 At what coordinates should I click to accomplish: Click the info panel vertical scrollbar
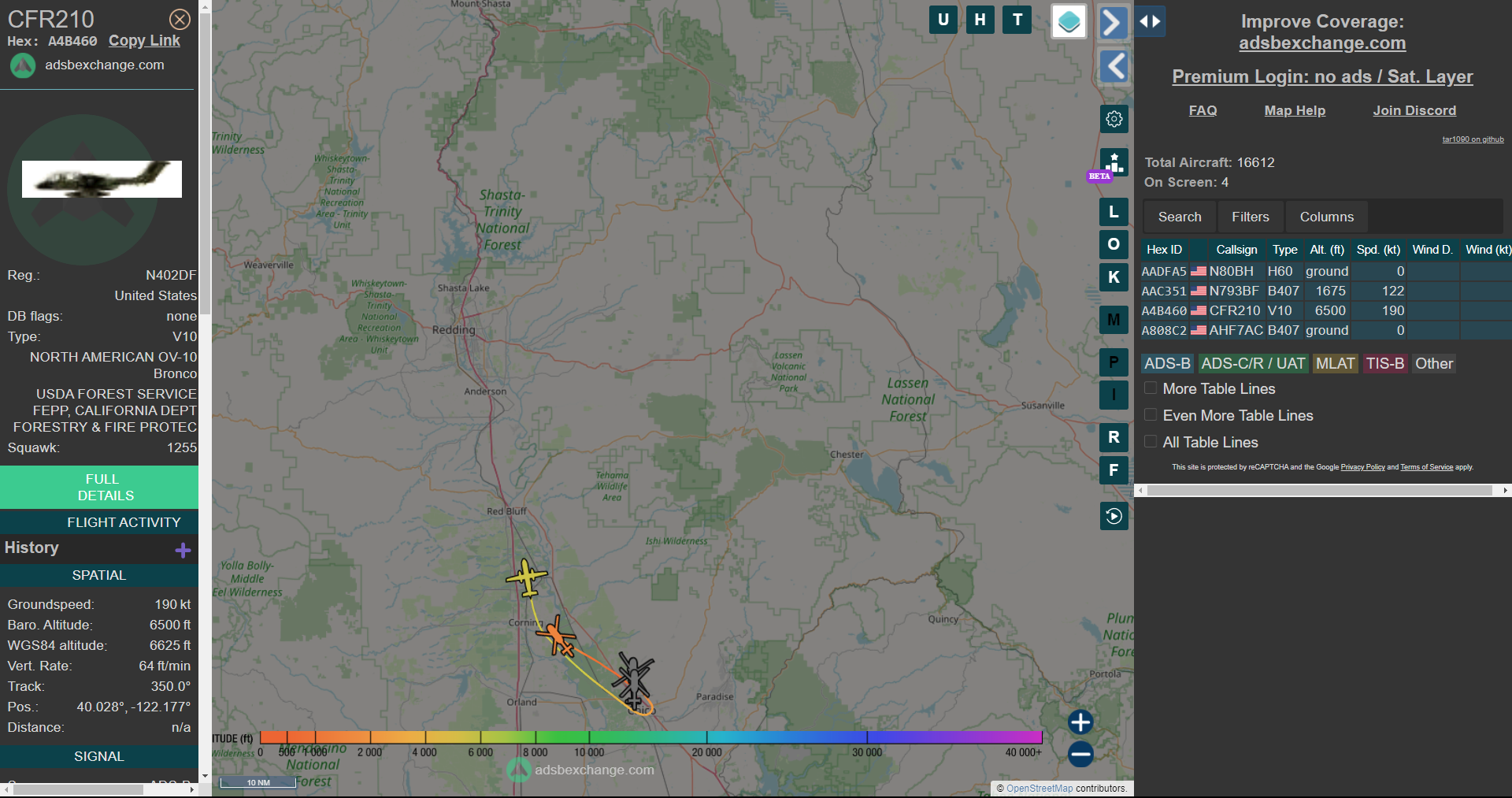(205, 165)
